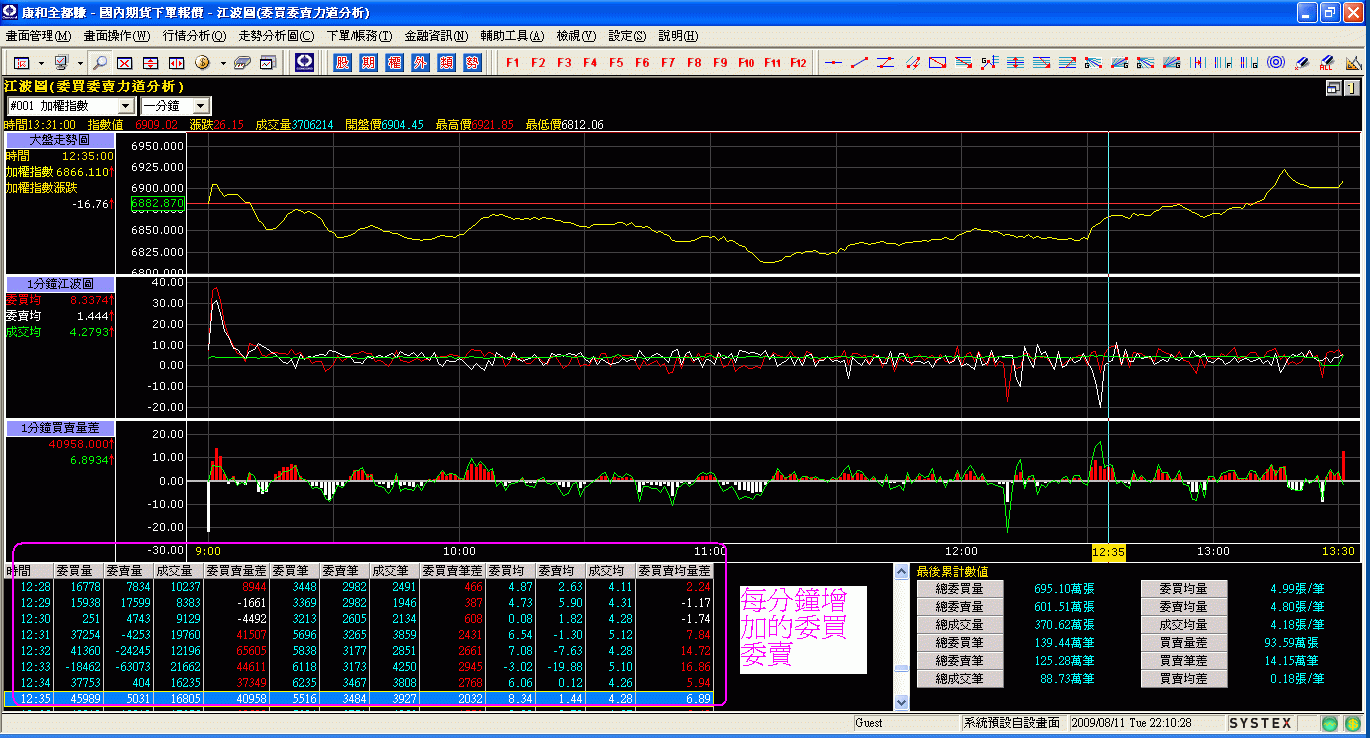Click the F5 shortcut button
This screenshot has width=1370, height=738.
coord(616,63)
